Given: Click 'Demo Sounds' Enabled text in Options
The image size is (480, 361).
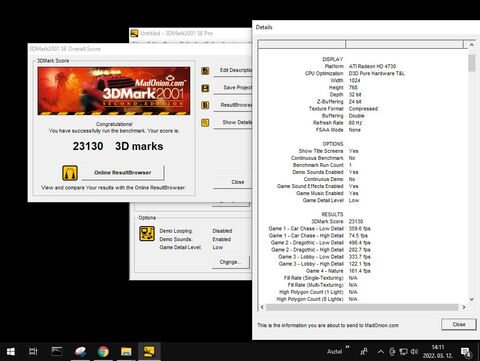Looking at the screenshot, I should (222, 239).
